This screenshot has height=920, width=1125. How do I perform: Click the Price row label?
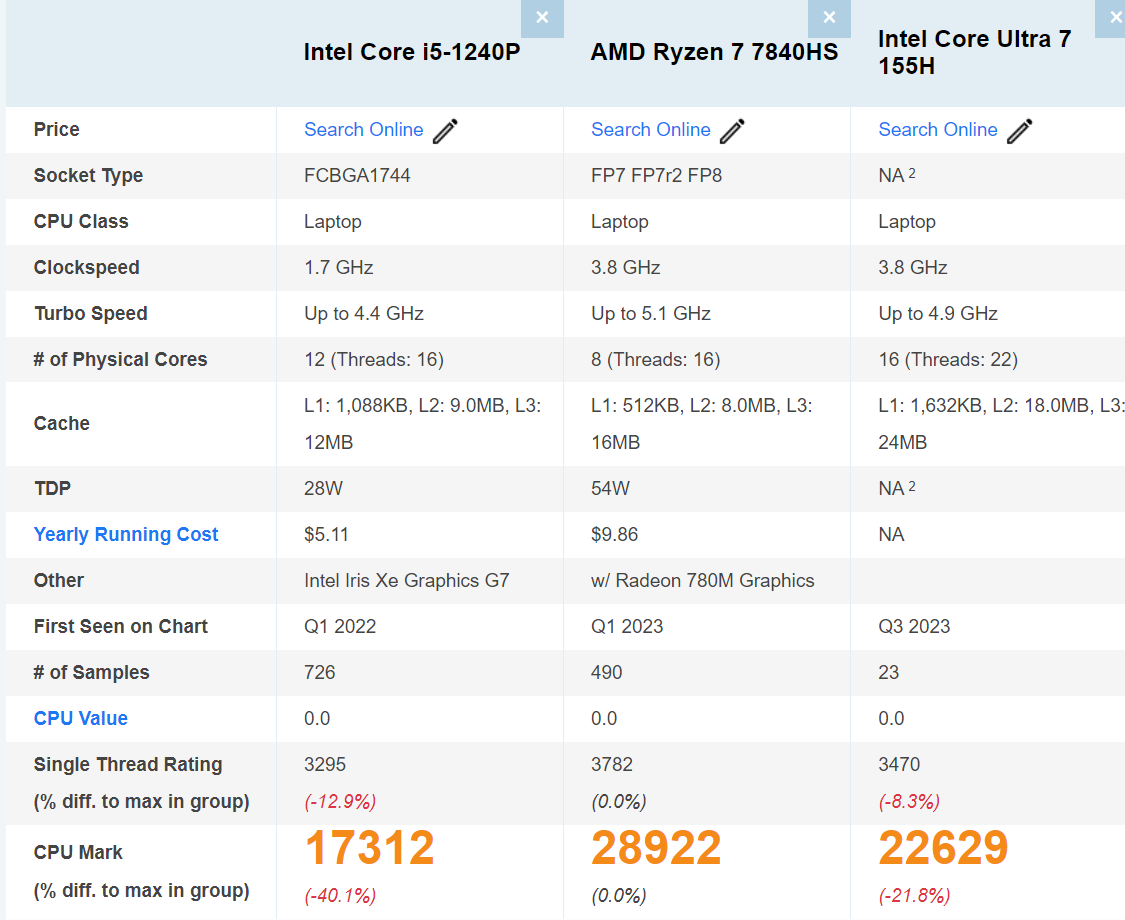pos(57,130)
